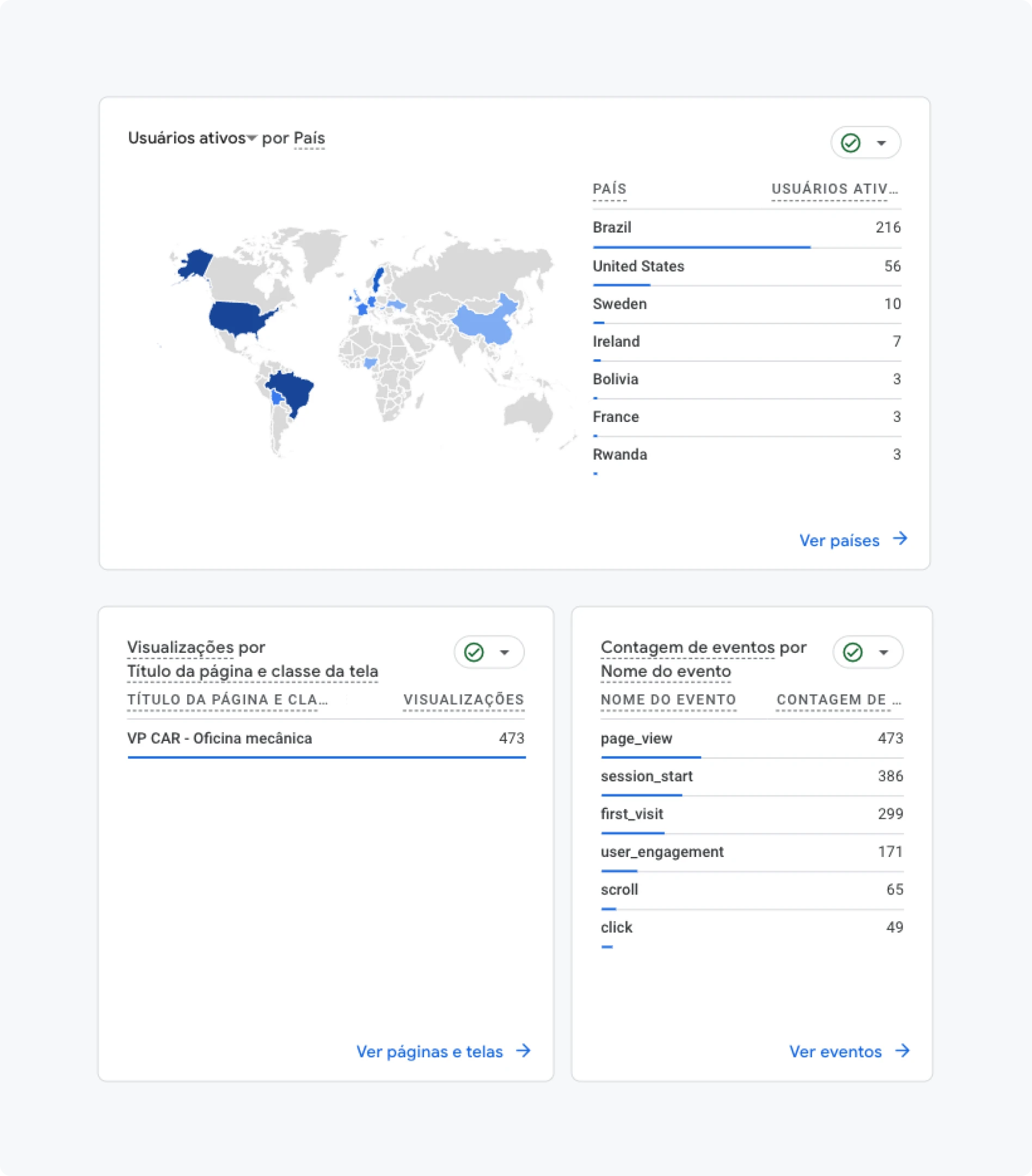Select the scroll event row
Viewport: 1032px width, 1176px height.
pyautogui.click(x=752, y=891)
